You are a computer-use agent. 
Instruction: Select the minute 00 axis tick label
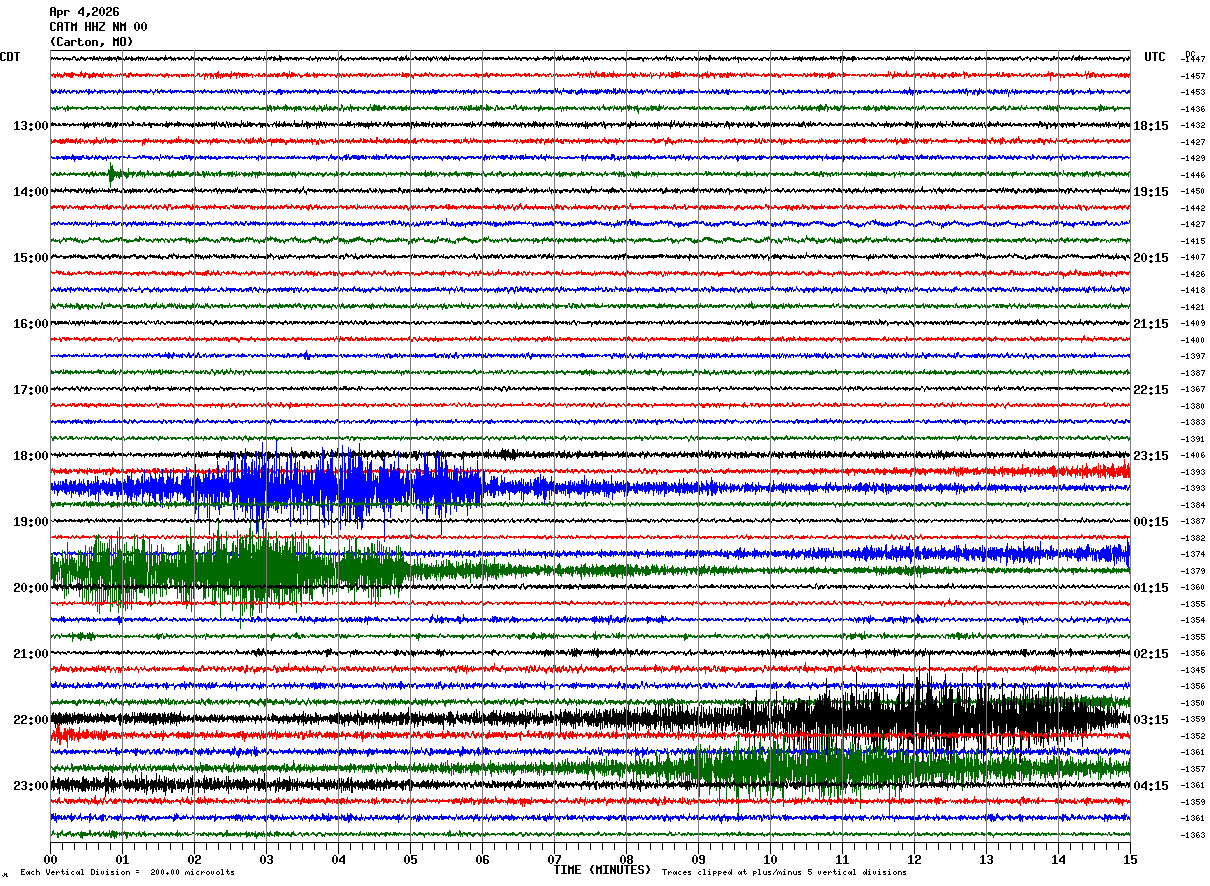tap(50, 859)
